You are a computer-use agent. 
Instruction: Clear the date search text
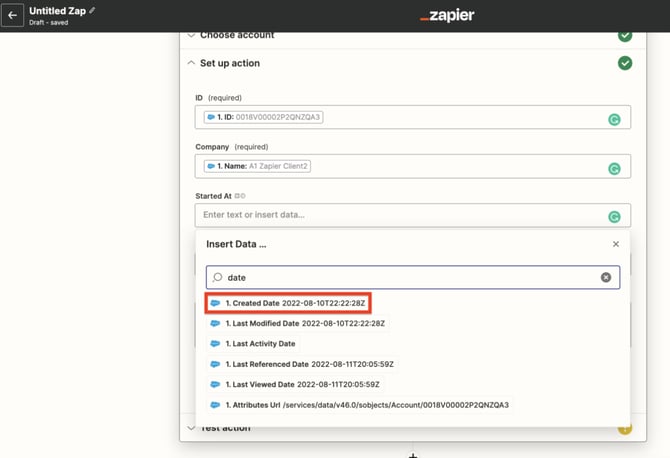[605, 277]
